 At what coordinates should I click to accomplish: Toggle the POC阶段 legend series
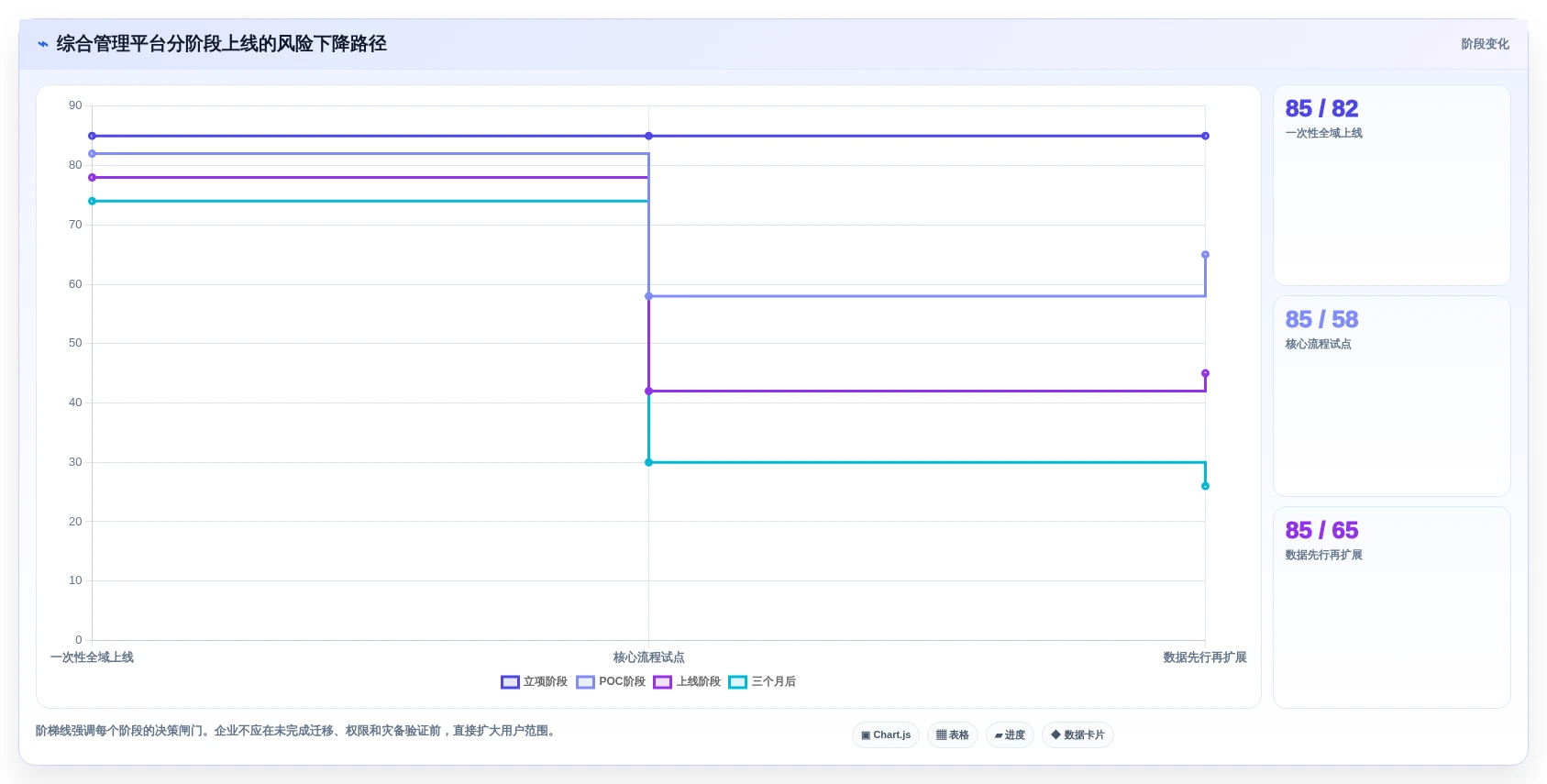[611, 681]
